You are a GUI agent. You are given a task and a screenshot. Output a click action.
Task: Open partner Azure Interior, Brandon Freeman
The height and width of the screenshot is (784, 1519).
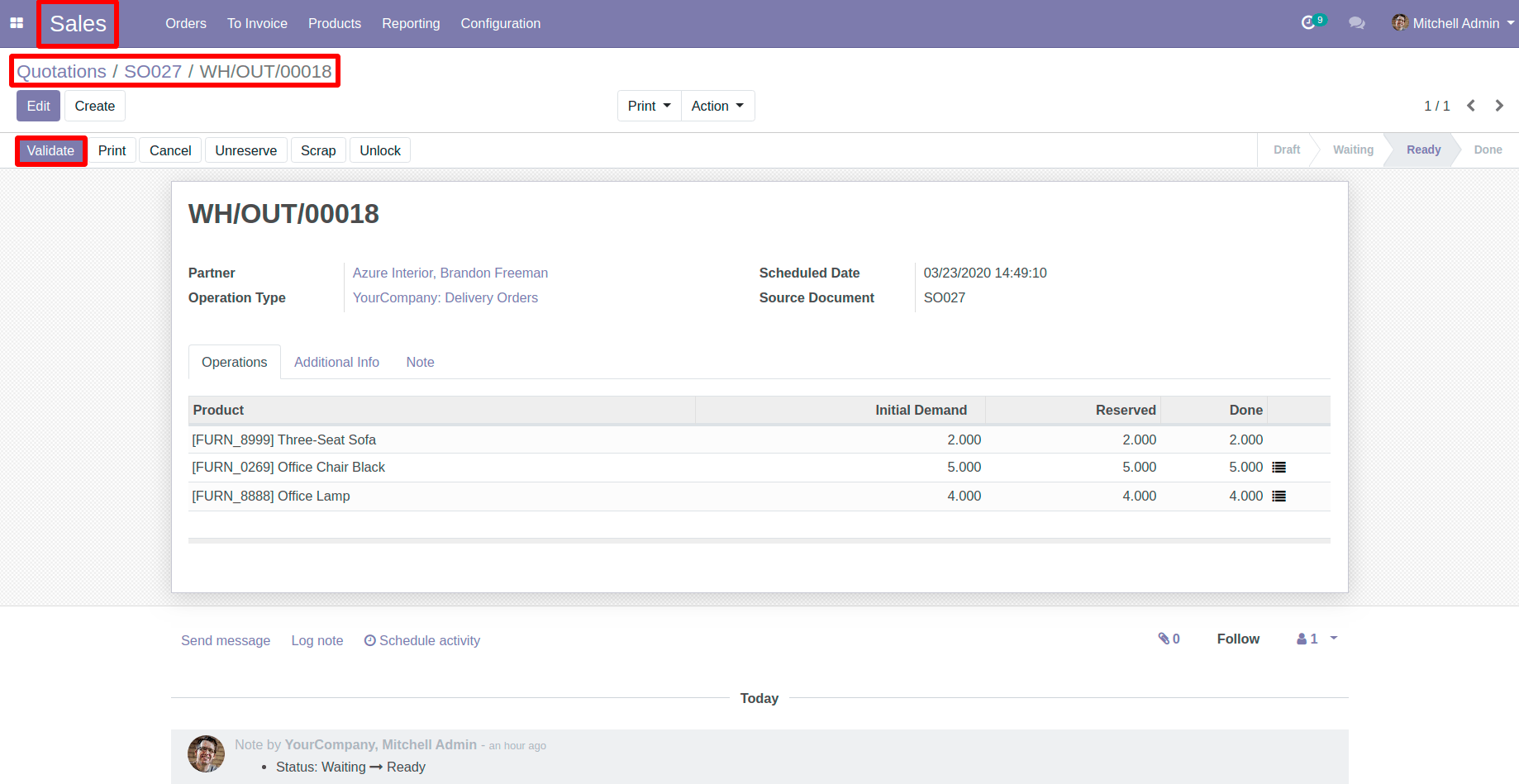pos(450,273)
